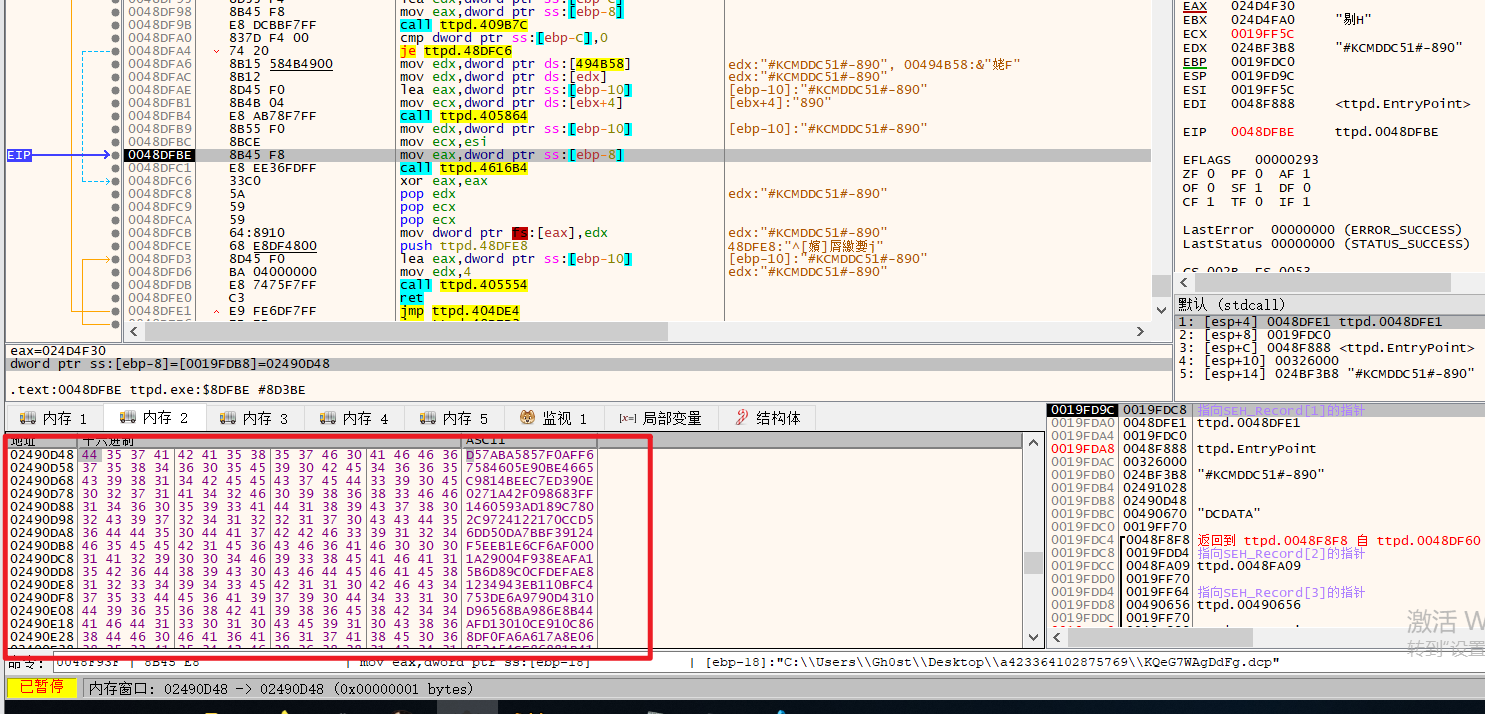Click the 默认 (stdcall) calling convention label
Image resolution: width=1485 pixels, height=714 pixels.
point(1231,304)
